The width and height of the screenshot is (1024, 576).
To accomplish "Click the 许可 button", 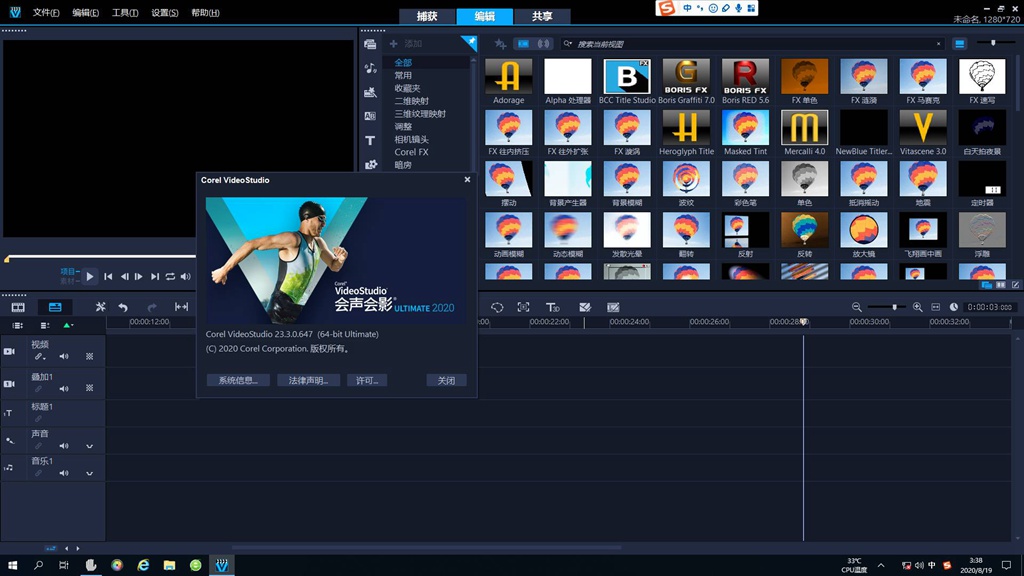I will (x=367, y=380).
